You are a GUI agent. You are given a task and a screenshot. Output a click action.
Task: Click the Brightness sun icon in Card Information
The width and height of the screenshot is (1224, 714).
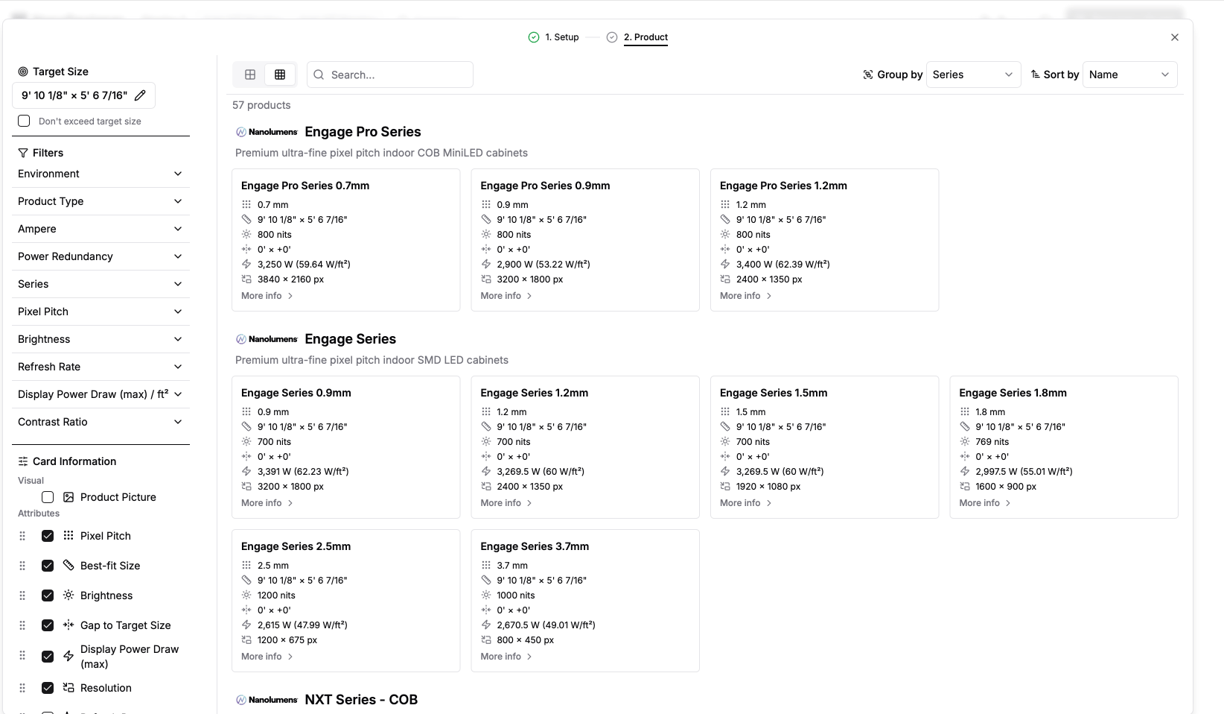[69, 596]
